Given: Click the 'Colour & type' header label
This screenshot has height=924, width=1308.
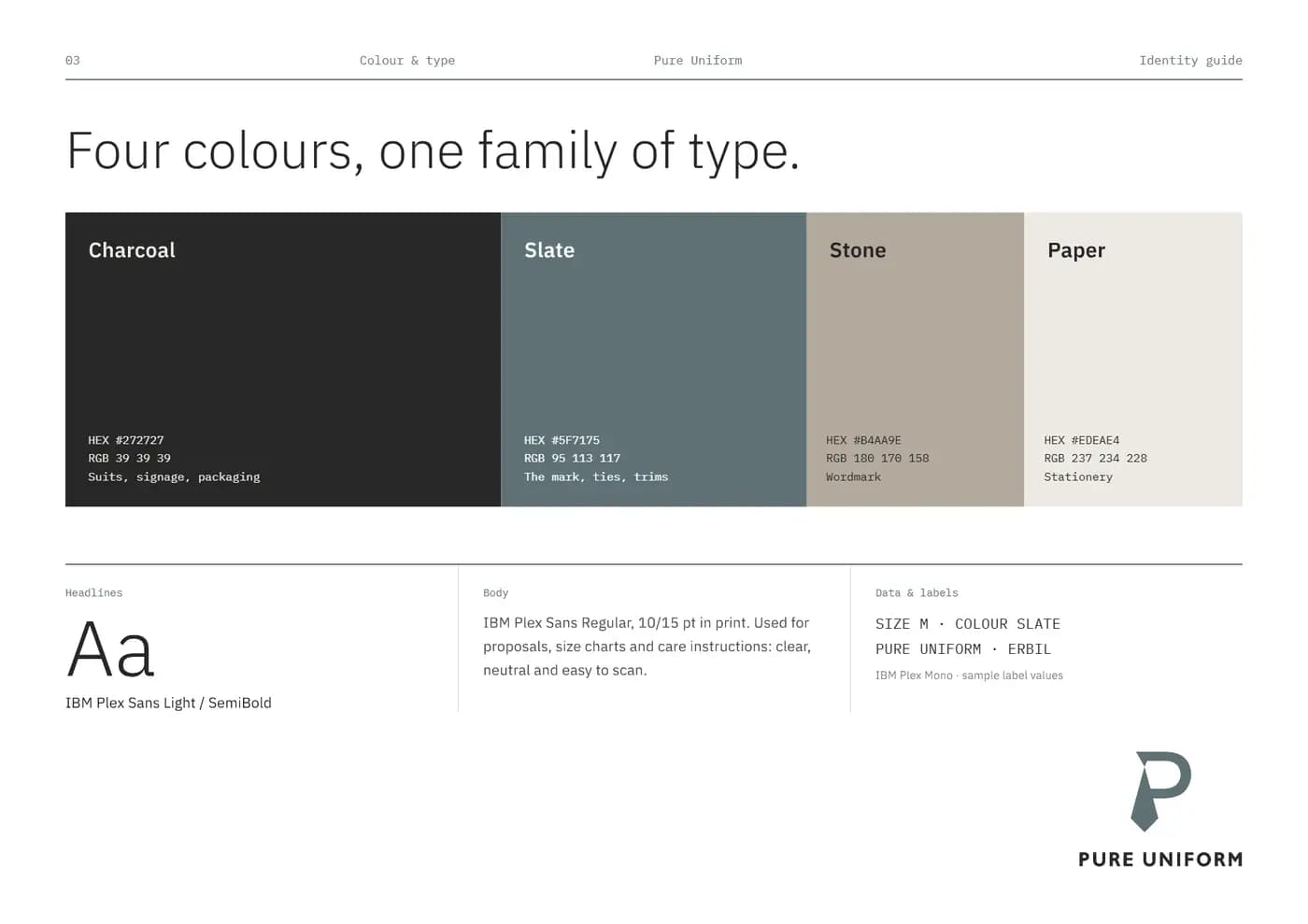Looking at the screenshot, I should 407,61.
